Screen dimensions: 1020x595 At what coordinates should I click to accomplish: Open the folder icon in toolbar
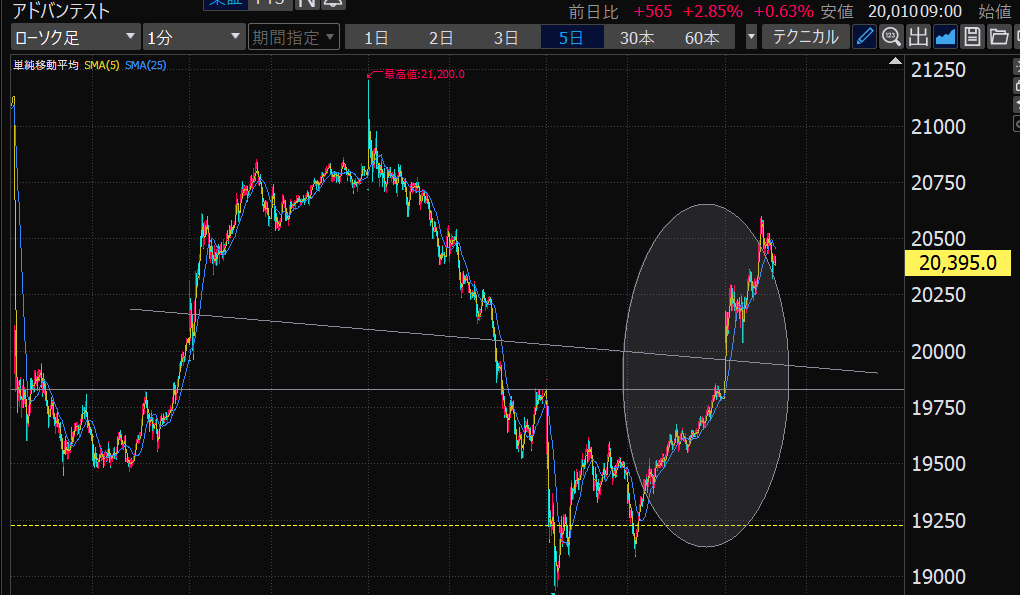tap(997, 38)
